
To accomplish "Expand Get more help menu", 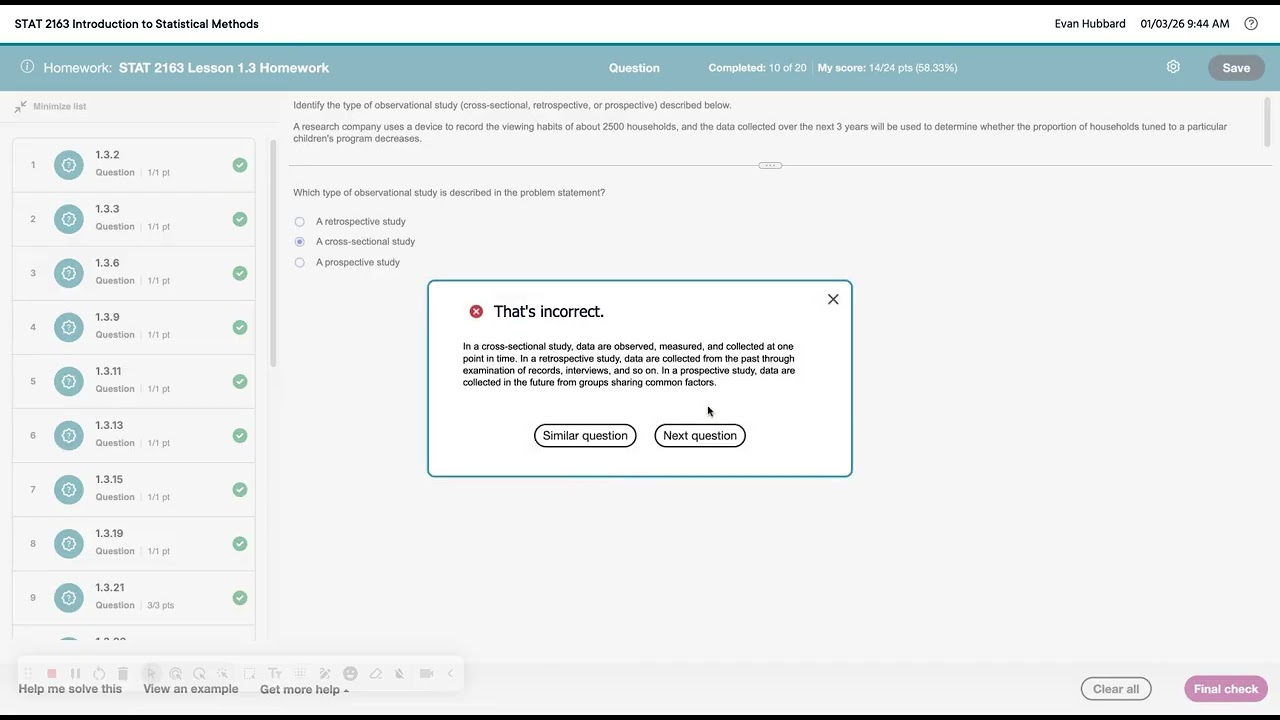I will [x=304, y=689].
